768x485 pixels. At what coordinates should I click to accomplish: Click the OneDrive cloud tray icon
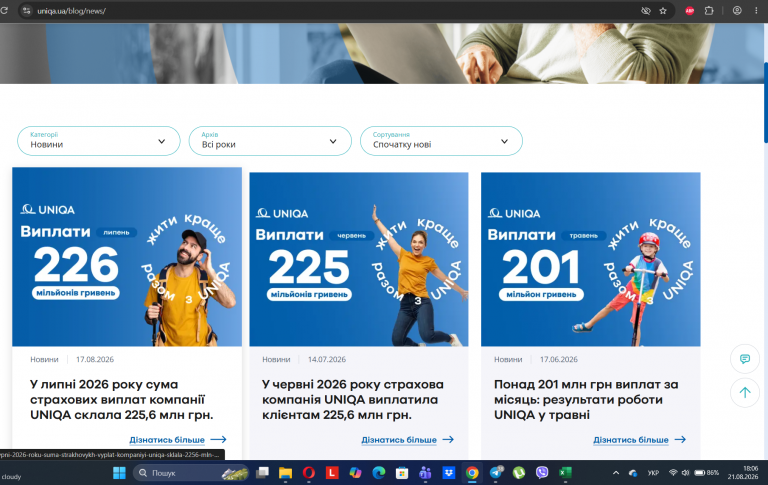point(633,473)
